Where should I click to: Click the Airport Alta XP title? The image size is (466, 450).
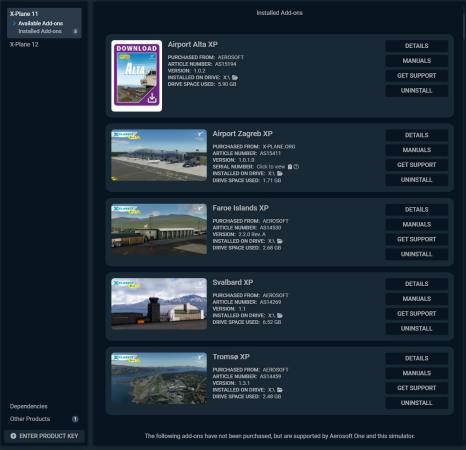pos(193,44)
